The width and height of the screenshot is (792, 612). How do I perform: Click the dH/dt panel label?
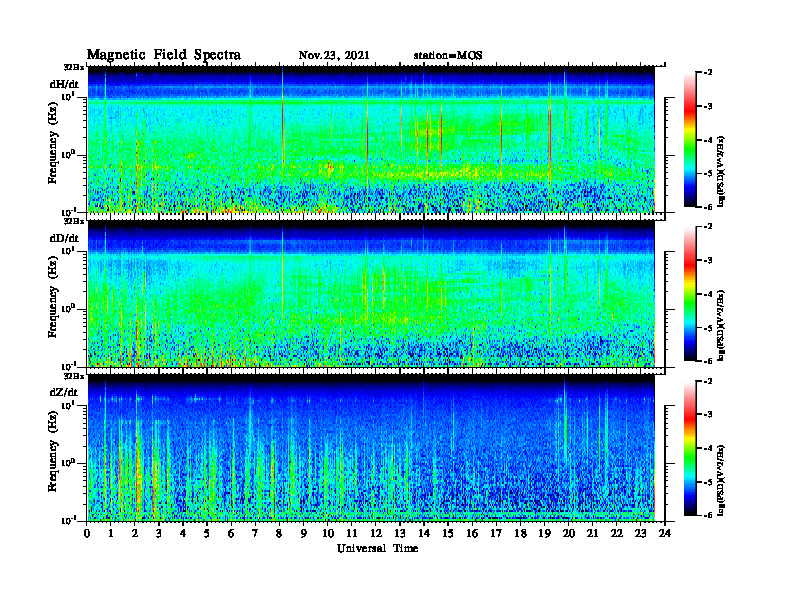pos(64,84)
